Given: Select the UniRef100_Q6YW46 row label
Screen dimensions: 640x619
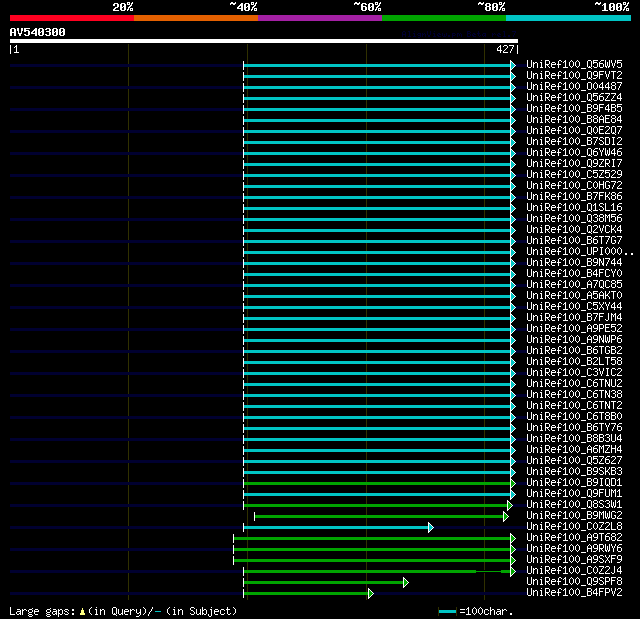Looking at the screenshot, I should tap(574, 153).
